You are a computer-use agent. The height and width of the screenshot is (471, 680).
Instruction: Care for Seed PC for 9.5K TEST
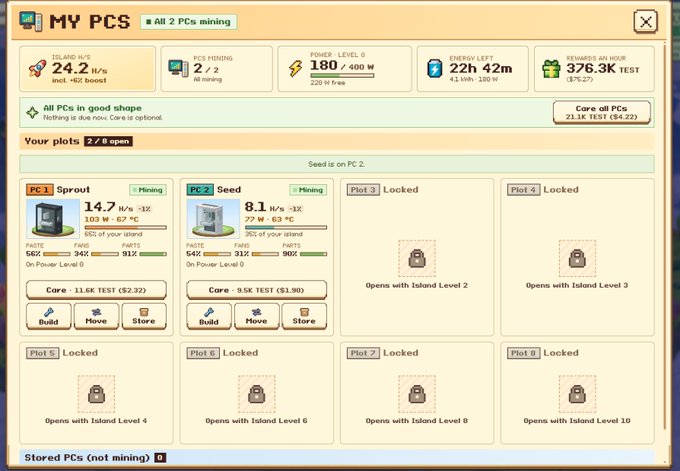[257, 290]
